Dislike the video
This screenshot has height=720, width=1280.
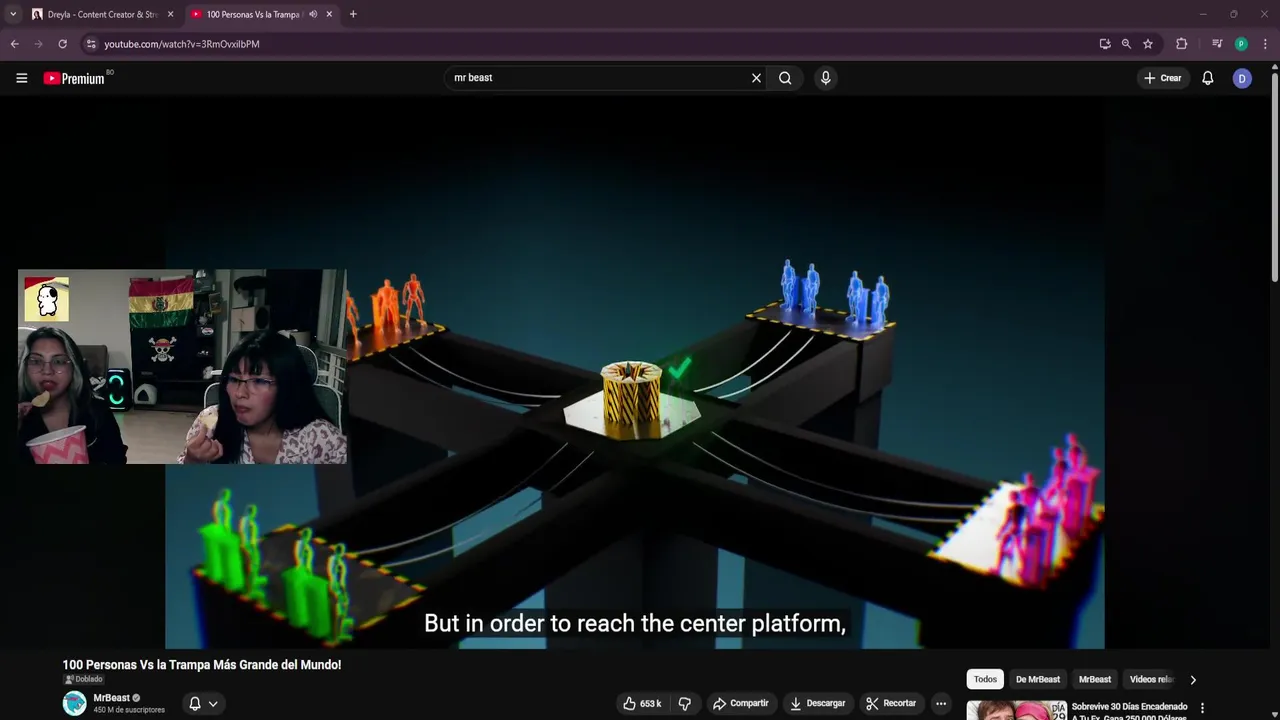[x=685, y=703]
